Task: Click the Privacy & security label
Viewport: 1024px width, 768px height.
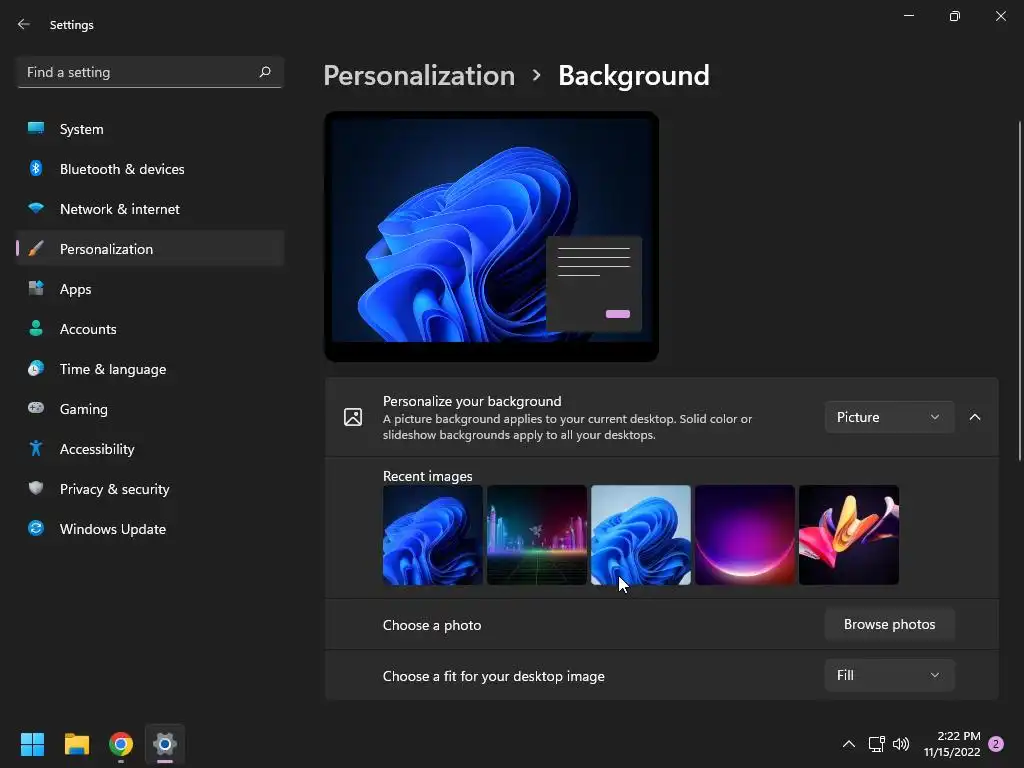Action: tap(114, 489)
